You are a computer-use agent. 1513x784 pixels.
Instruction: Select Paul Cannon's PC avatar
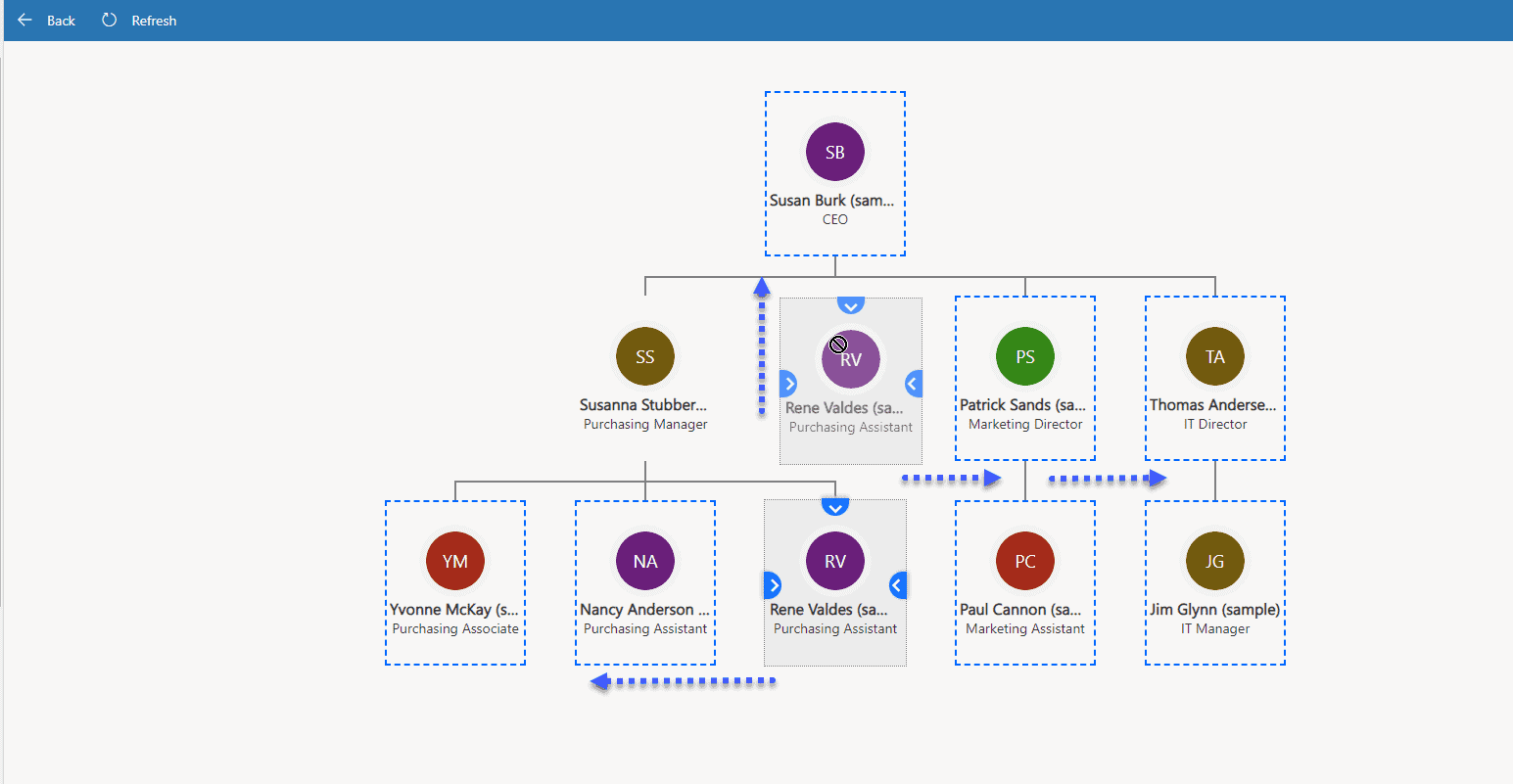click(x=1025, y=562)
